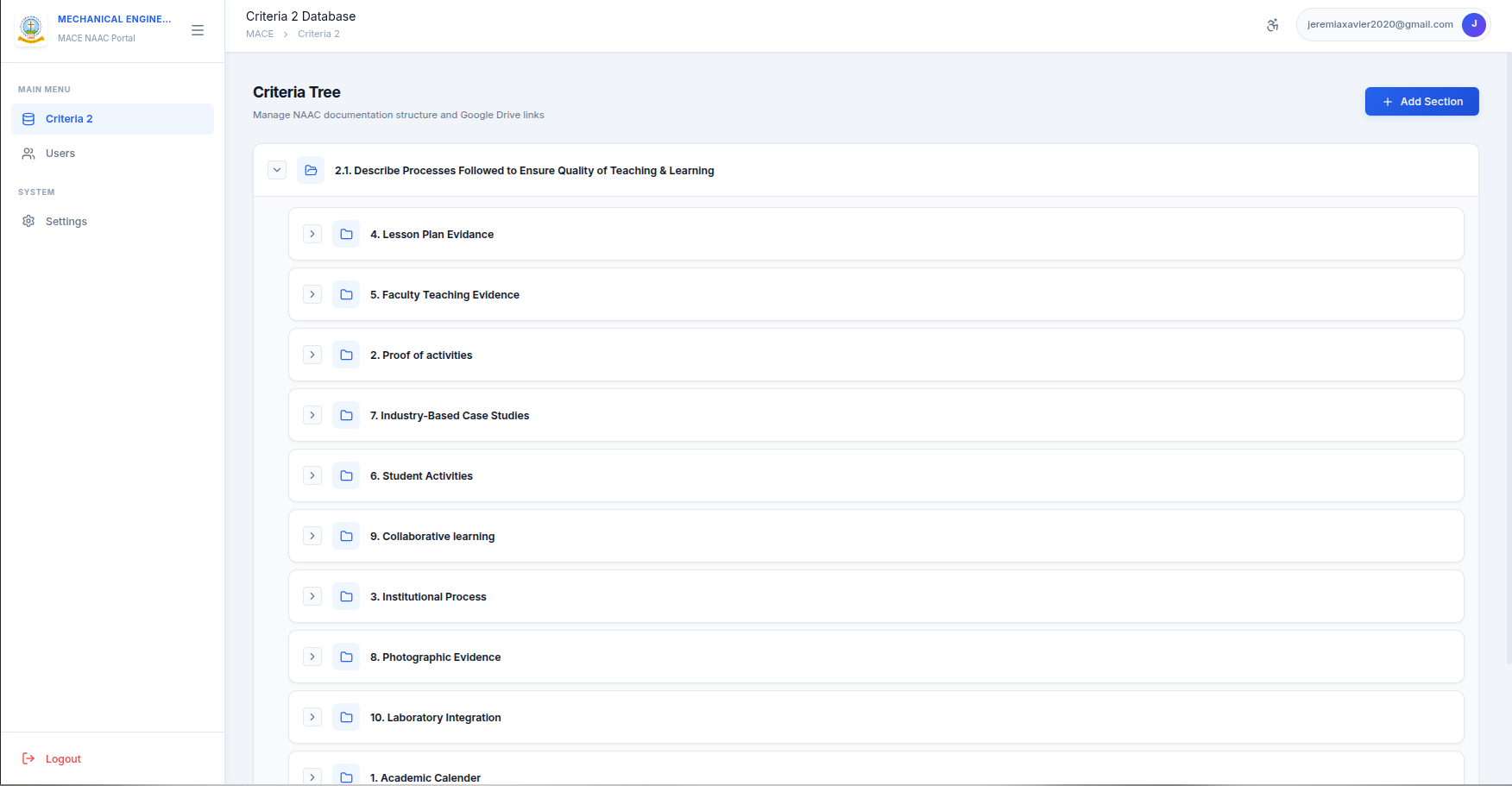Click the folder icon for Collaborative learning

pos(346,536)
